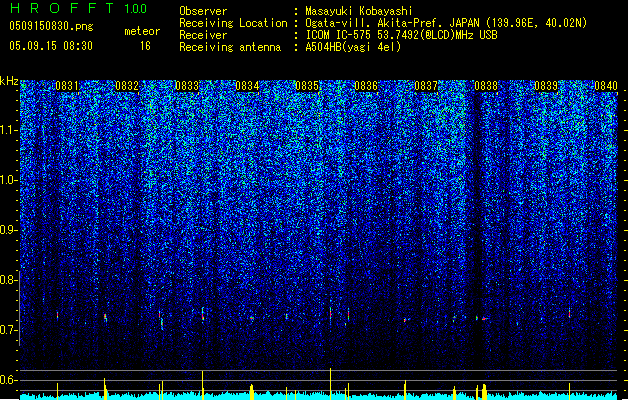
Task: Click the 0.9 kHz frequency label
Action: click(8, 230)
